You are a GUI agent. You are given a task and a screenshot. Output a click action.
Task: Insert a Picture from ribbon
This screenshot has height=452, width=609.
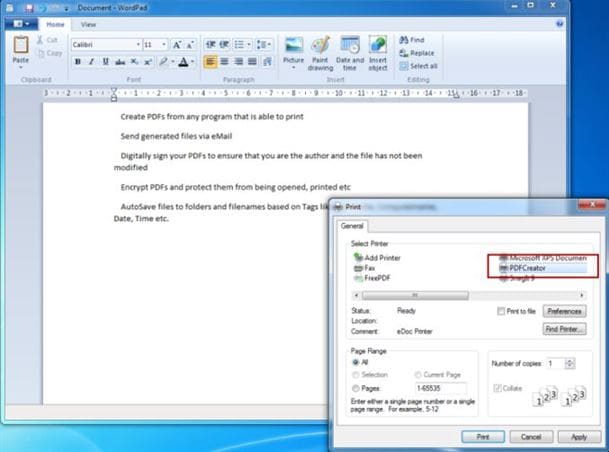point(294,54)
